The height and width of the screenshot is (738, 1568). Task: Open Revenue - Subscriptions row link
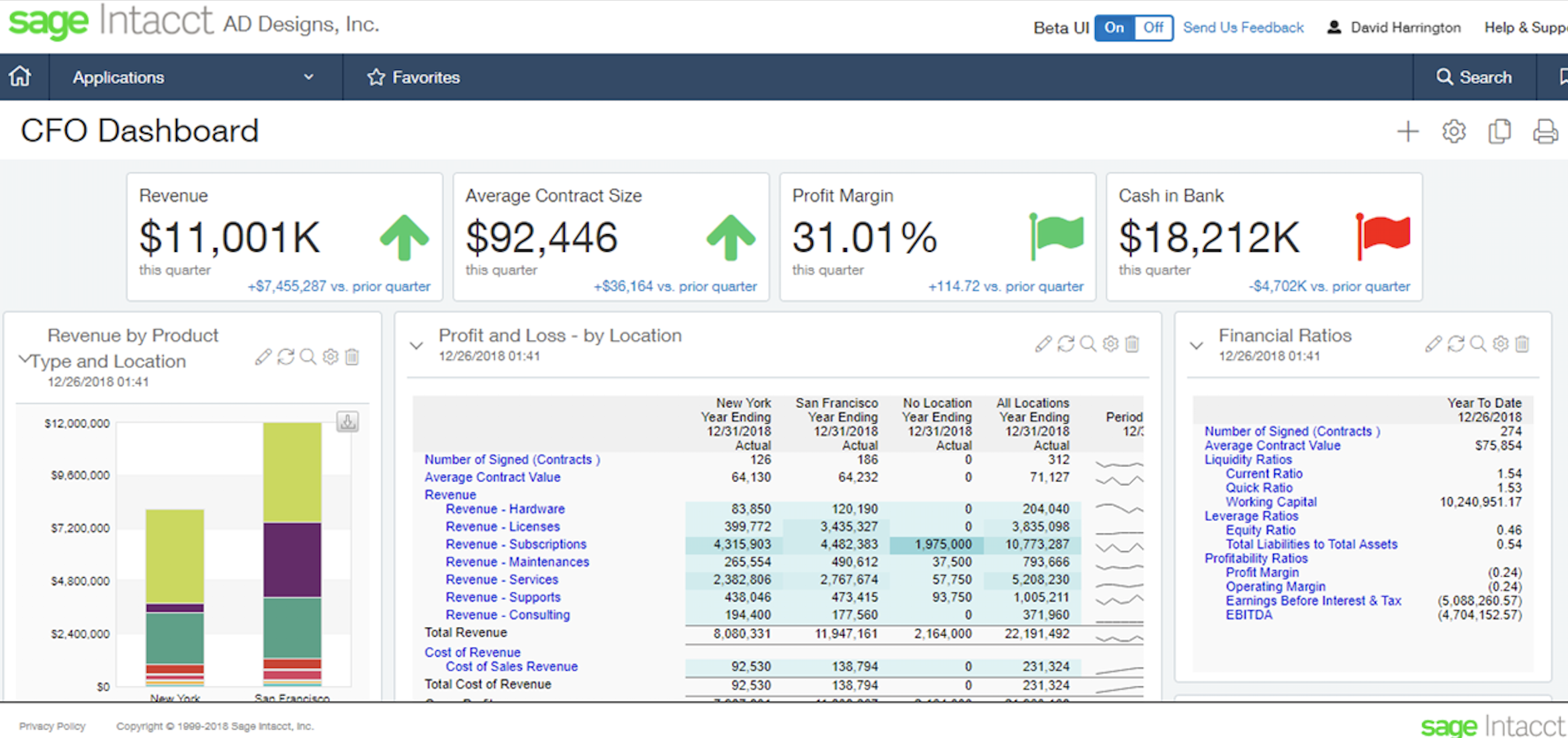(x=515, y=544)
